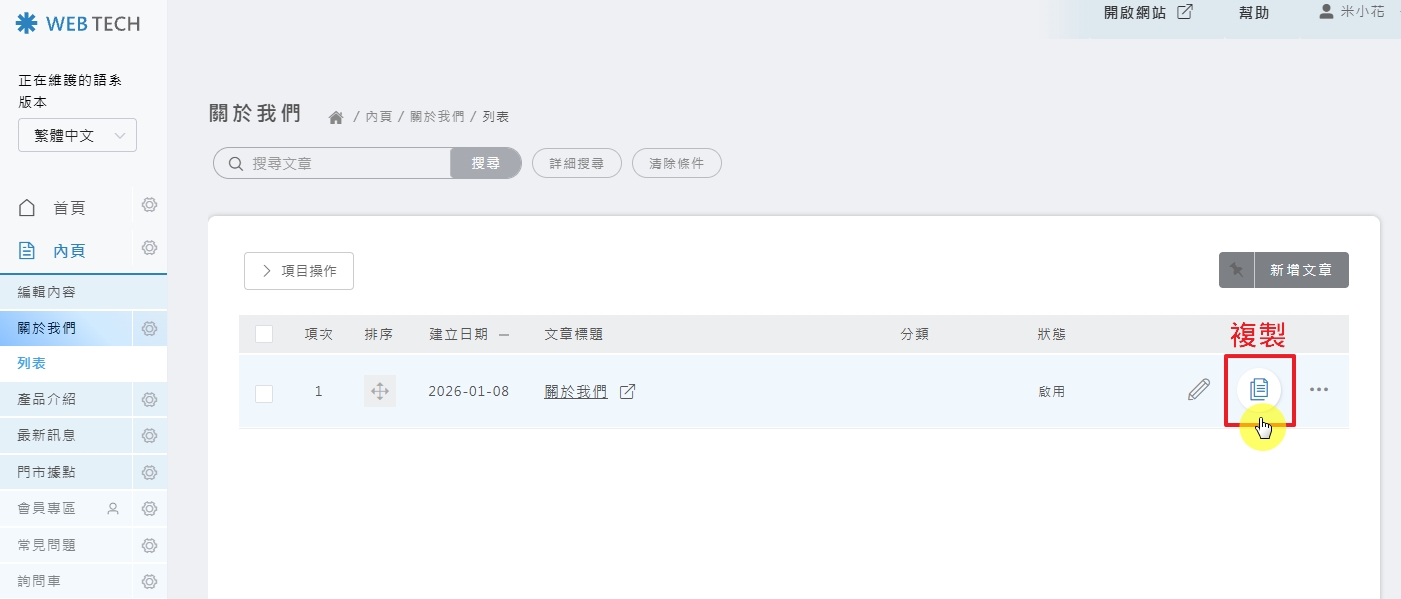1401x599 pixels.
Task: Expand the 項目操作 actions menu
Action: 299,271
